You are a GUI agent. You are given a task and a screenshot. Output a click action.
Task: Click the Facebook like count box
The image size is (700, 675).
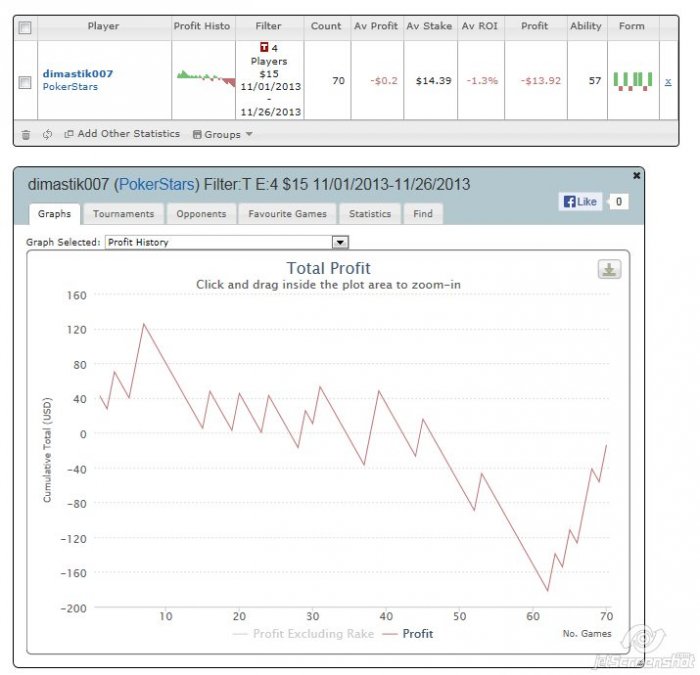pos(618,201)
